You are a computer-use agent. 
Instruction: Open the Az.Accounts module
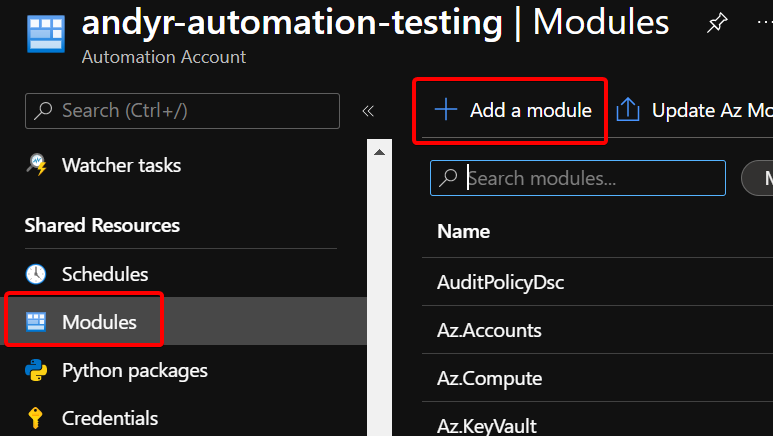[x=489, y=331]
